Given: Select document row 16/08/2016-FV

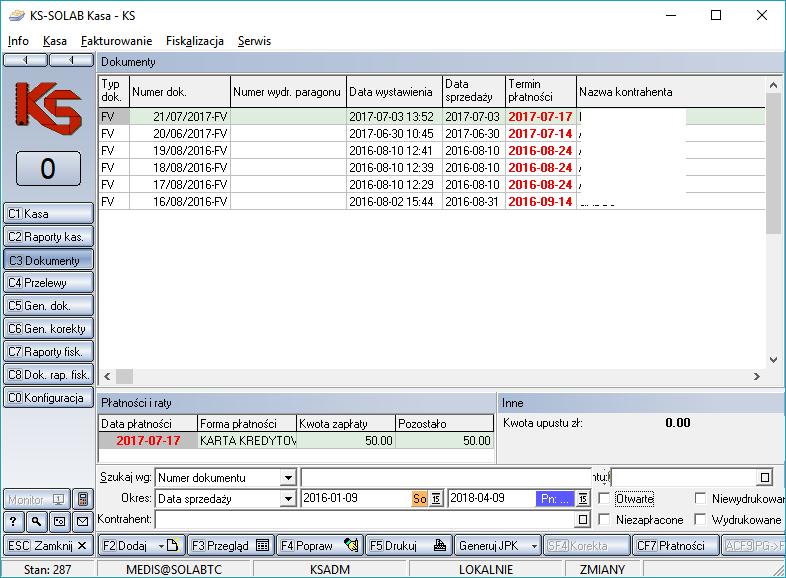Looking at the screenshot, I should point(432,202).
